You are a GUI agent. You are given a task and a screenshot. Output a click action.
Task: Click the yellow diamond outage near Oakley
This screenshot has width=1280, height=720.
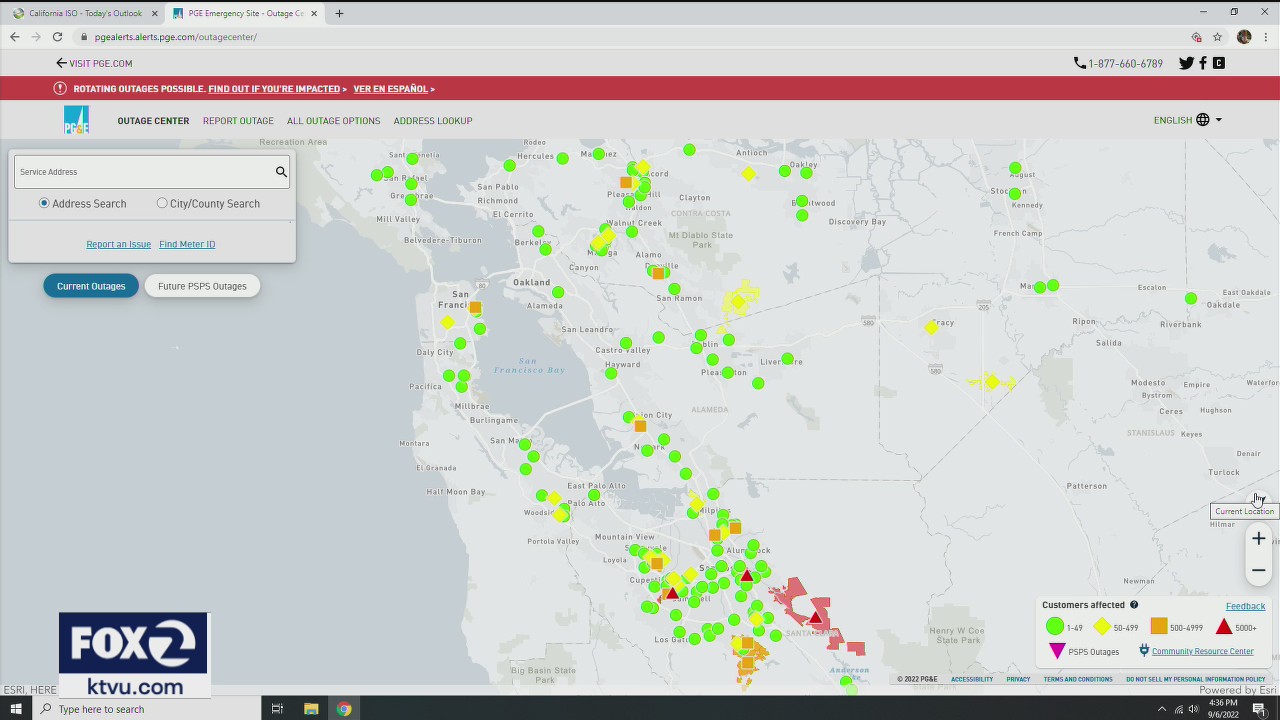coord(749,174)
